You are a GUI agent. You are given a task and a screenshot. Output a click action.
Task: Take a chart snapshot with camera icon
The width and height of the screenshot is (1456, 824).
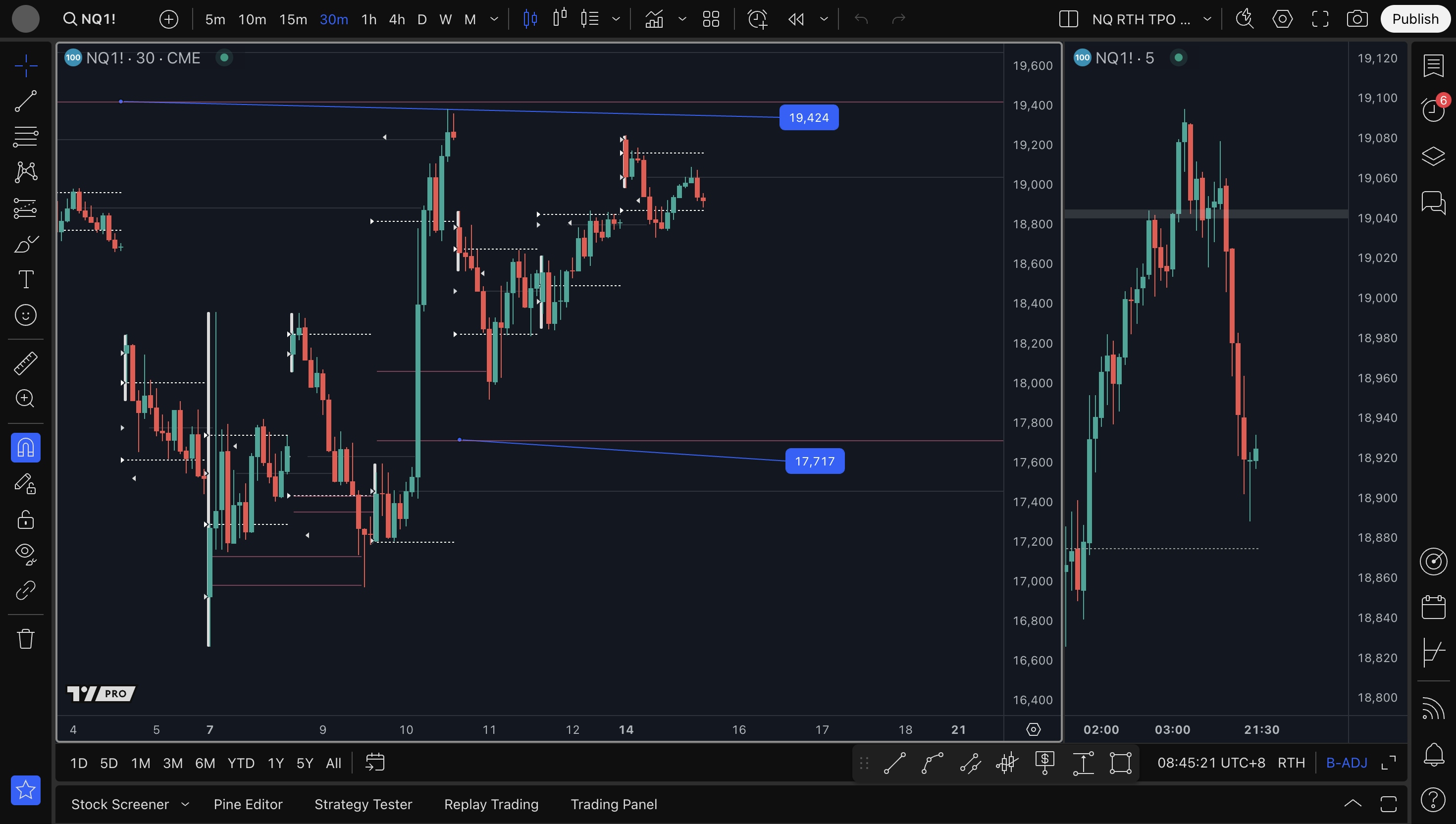[x=1357, y=19]
